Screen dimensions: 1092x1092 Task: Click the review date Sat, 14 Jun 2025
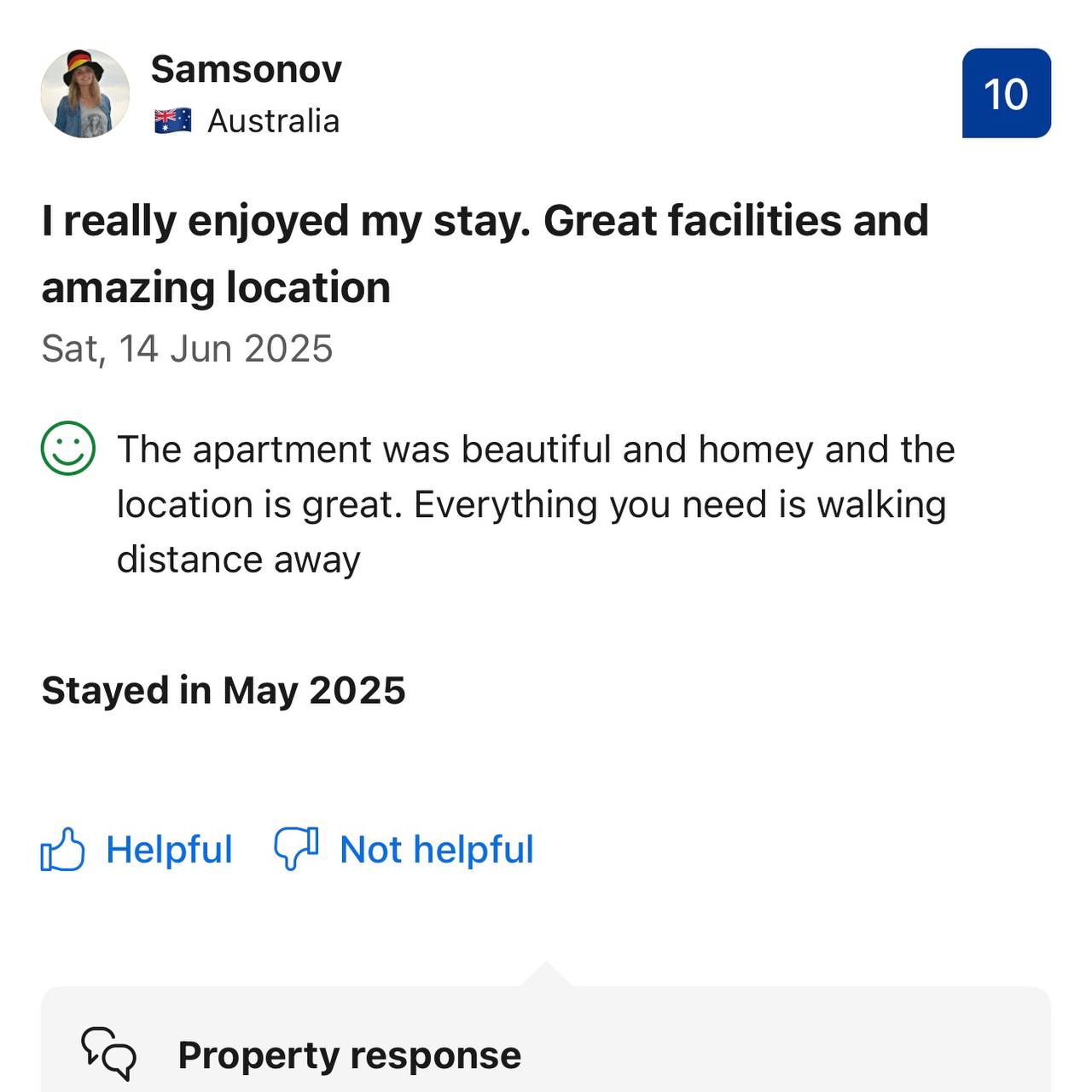(x=187, y=349)
